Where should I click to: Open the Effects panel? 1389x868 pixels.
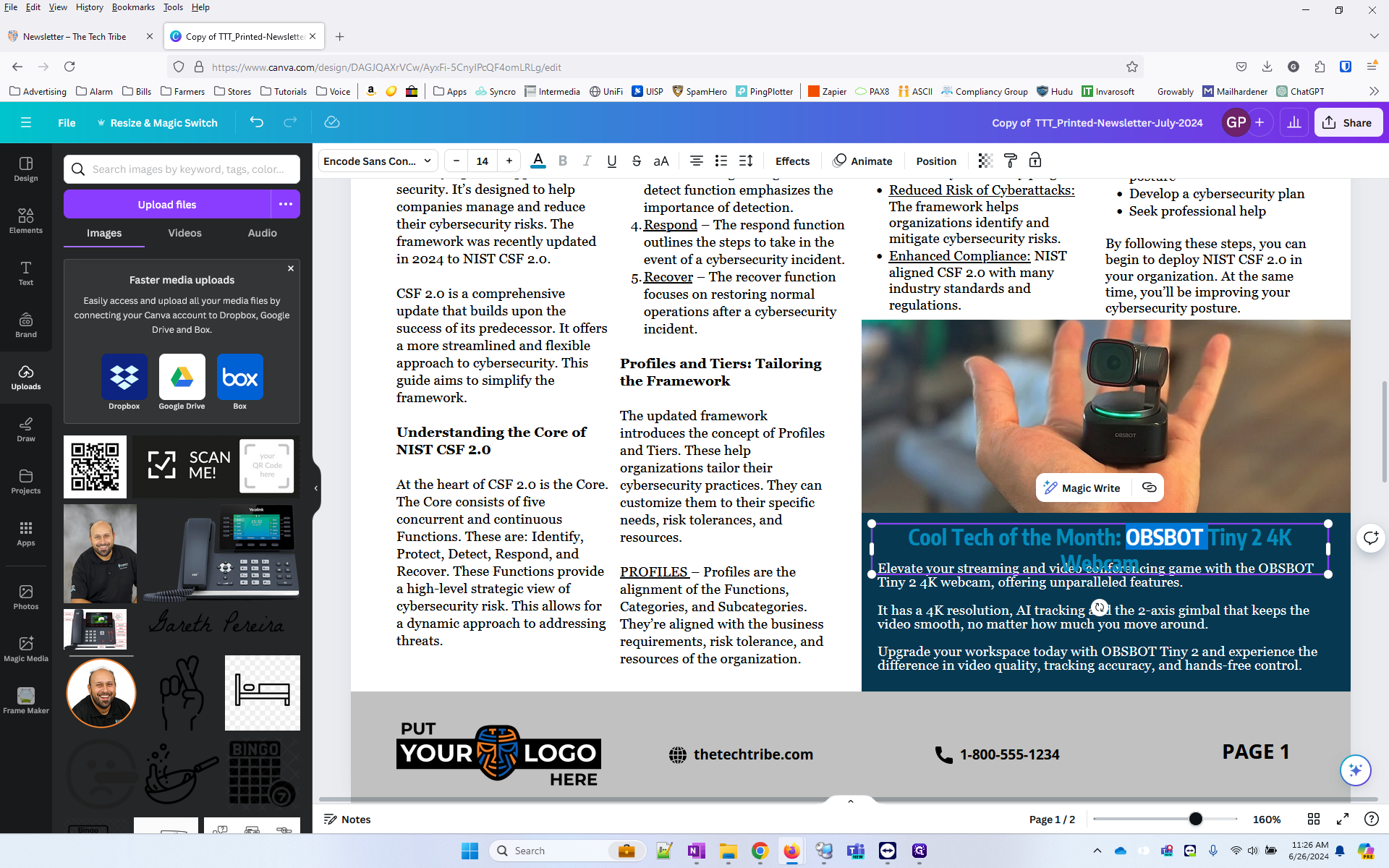click(792, 161)
